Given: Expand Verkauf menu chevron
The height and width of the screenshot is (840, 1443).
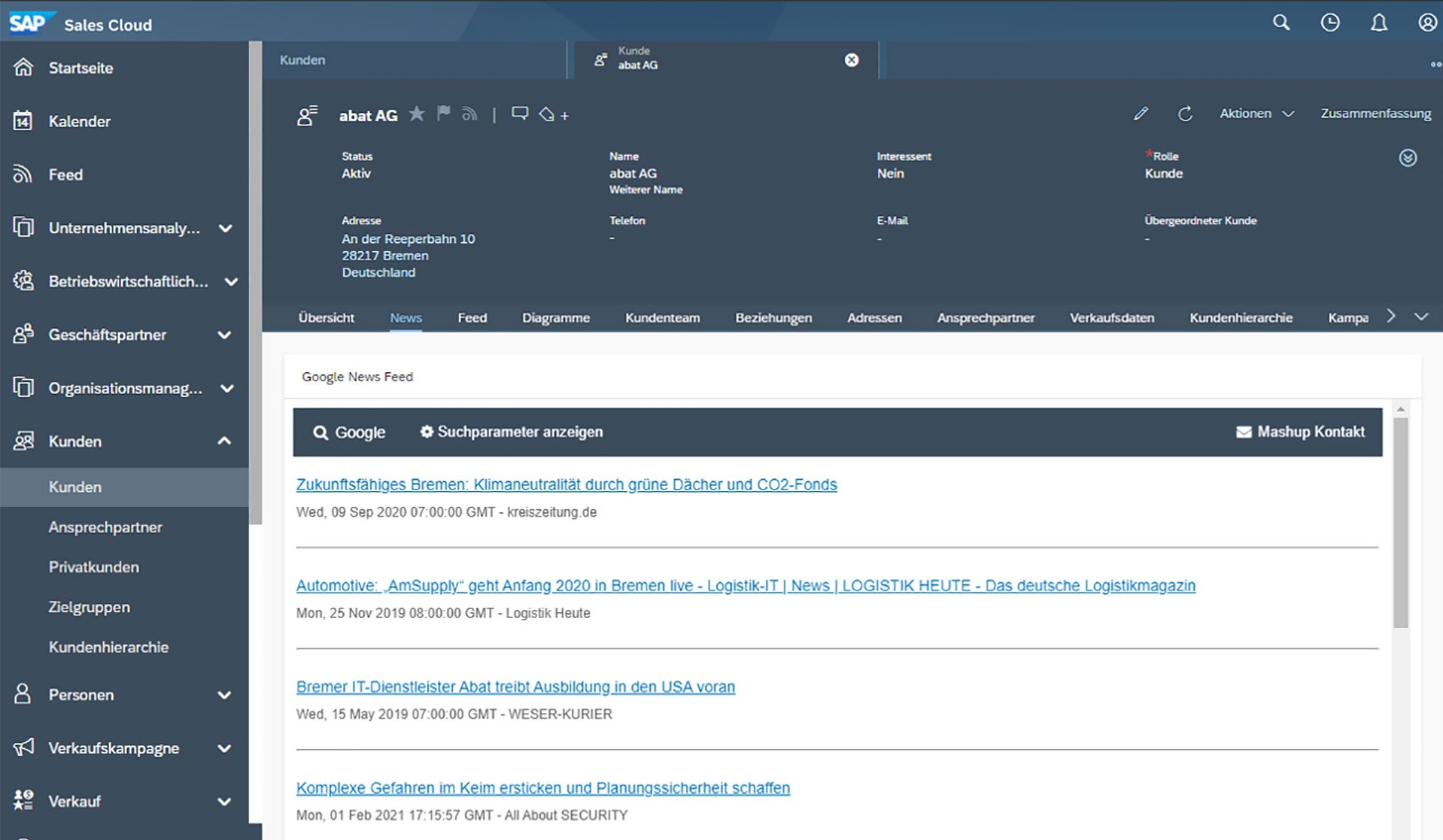Looking at the screenshot, I should click(224, 802).
